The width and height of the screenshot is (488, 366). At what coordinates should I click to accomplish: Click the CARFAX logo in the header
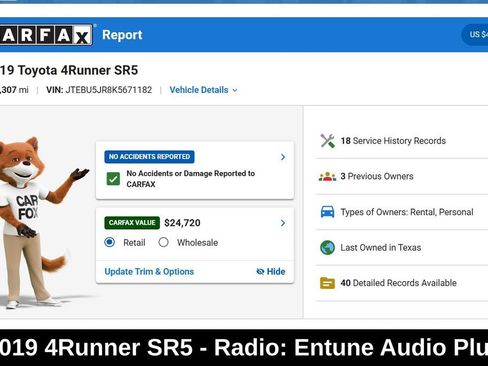(46, 35)
